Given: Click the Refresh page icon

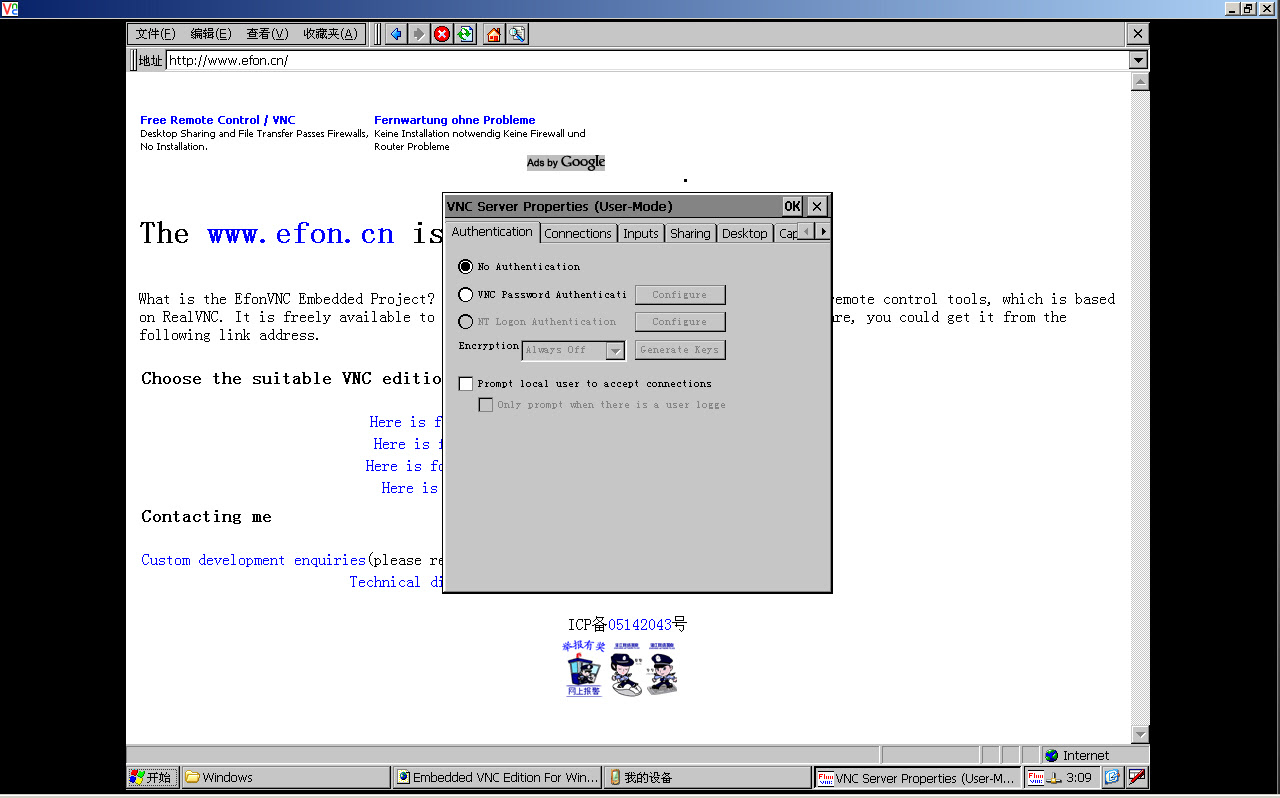Looking at the screenshot, I should point(464,33).
